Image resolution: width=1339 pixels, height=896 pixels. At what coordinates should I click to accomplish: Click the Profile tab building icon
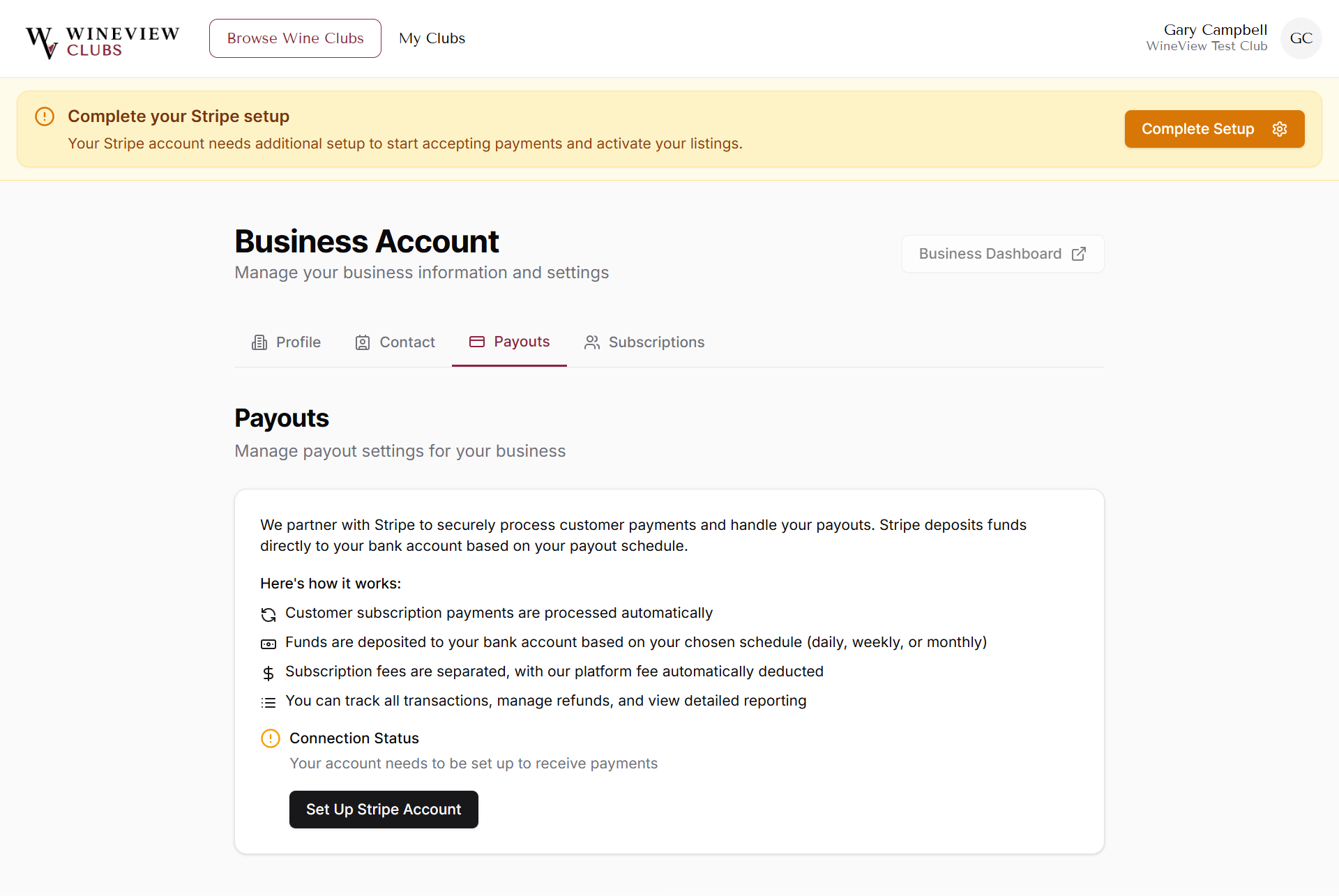(x=259, y=342)
